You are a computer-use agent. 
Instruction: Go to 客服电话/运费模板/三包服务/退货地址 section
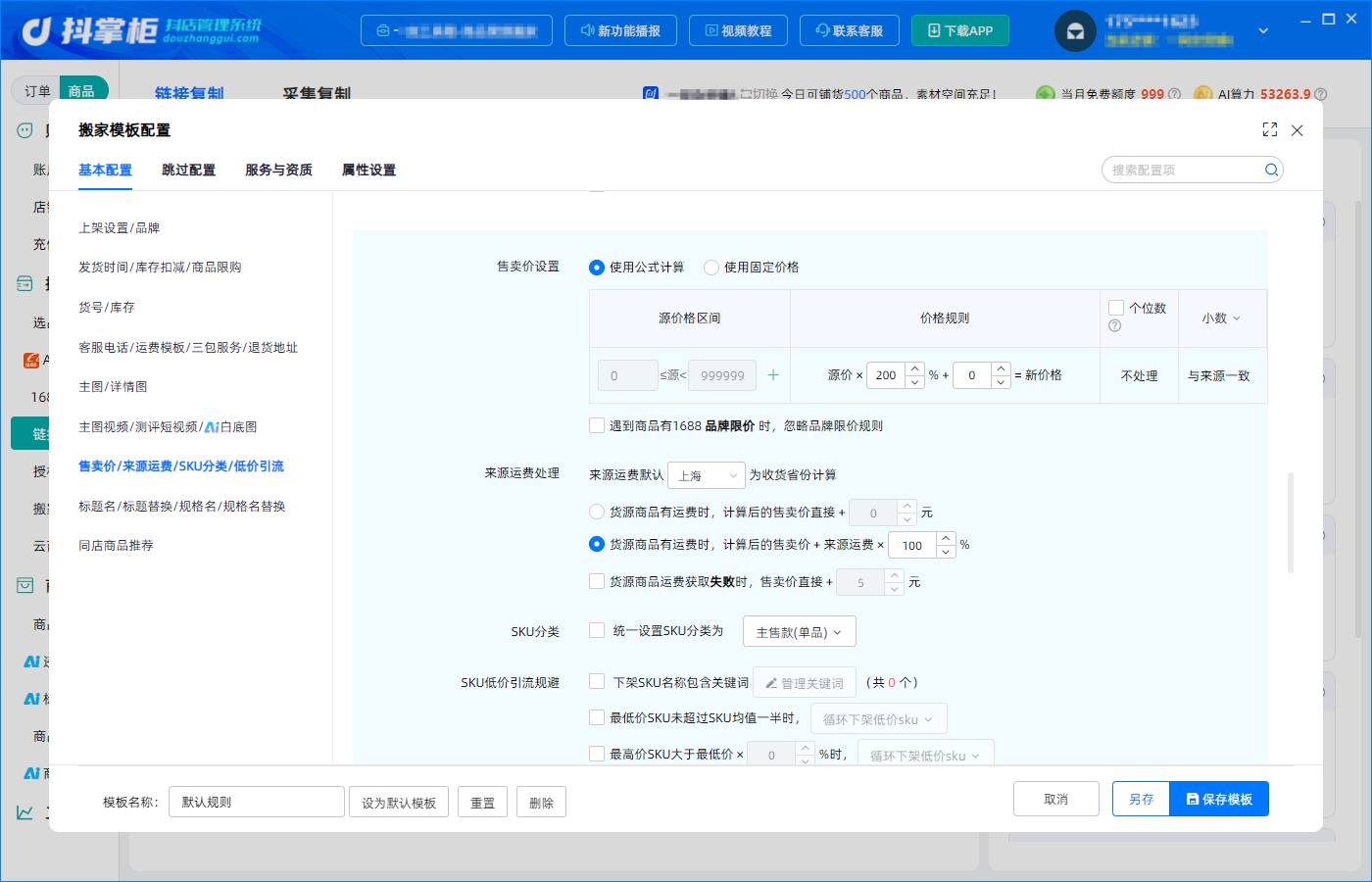188,347
